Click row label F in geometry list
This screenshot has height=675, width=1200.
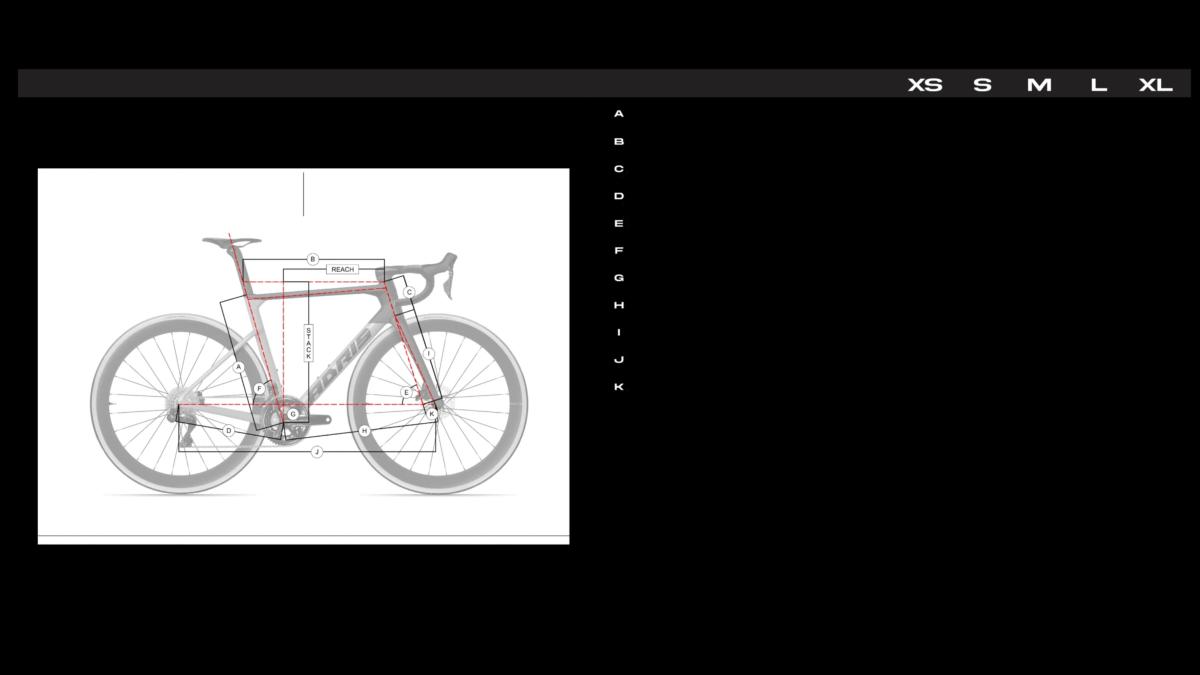[619, 250]
